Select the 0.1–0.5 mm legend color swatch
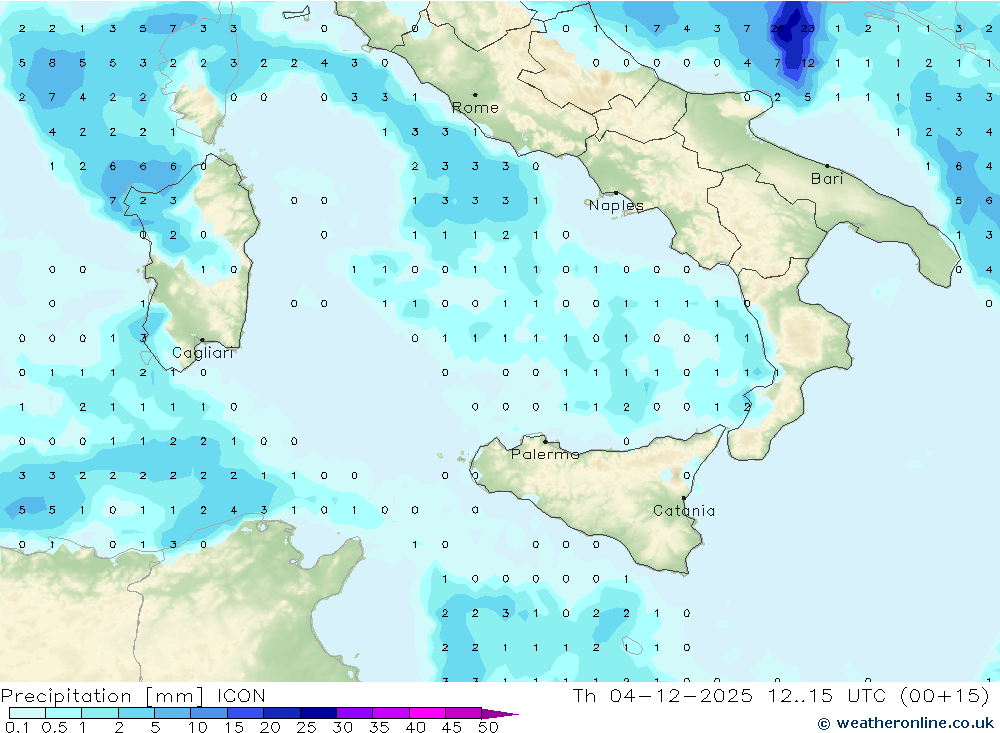 [x=27, y=713]
